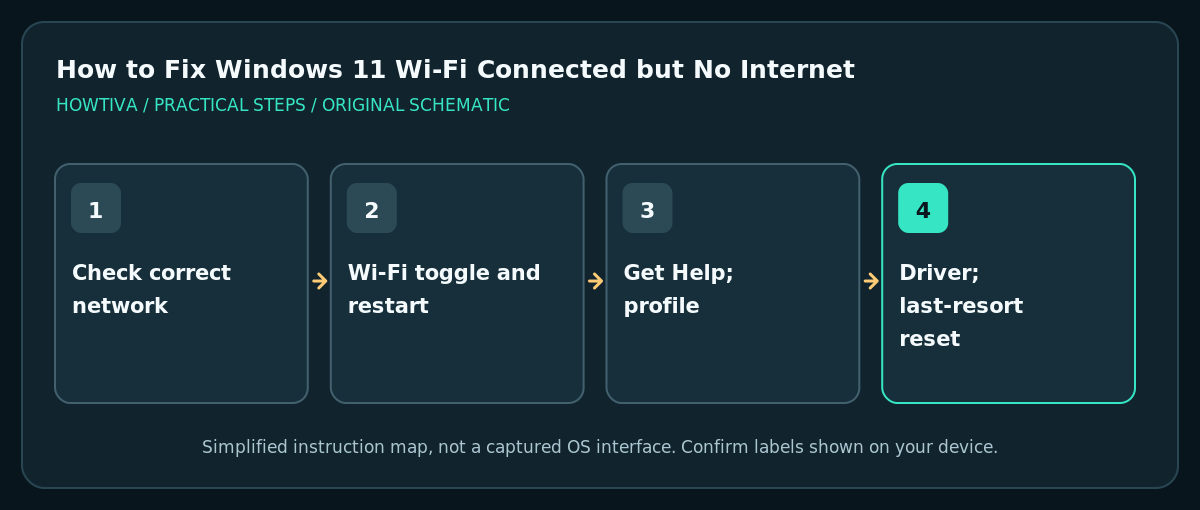1200x510 pixels.
Task: Open the first step card
Action: tap(181, 283)
